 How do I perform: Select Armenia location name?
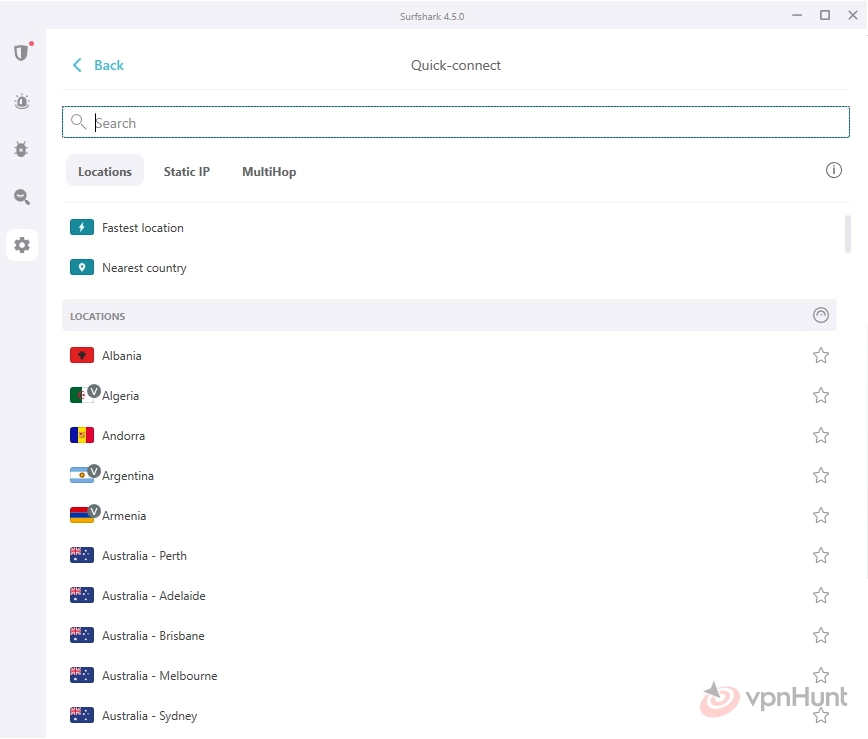click(x=124, y=516)
